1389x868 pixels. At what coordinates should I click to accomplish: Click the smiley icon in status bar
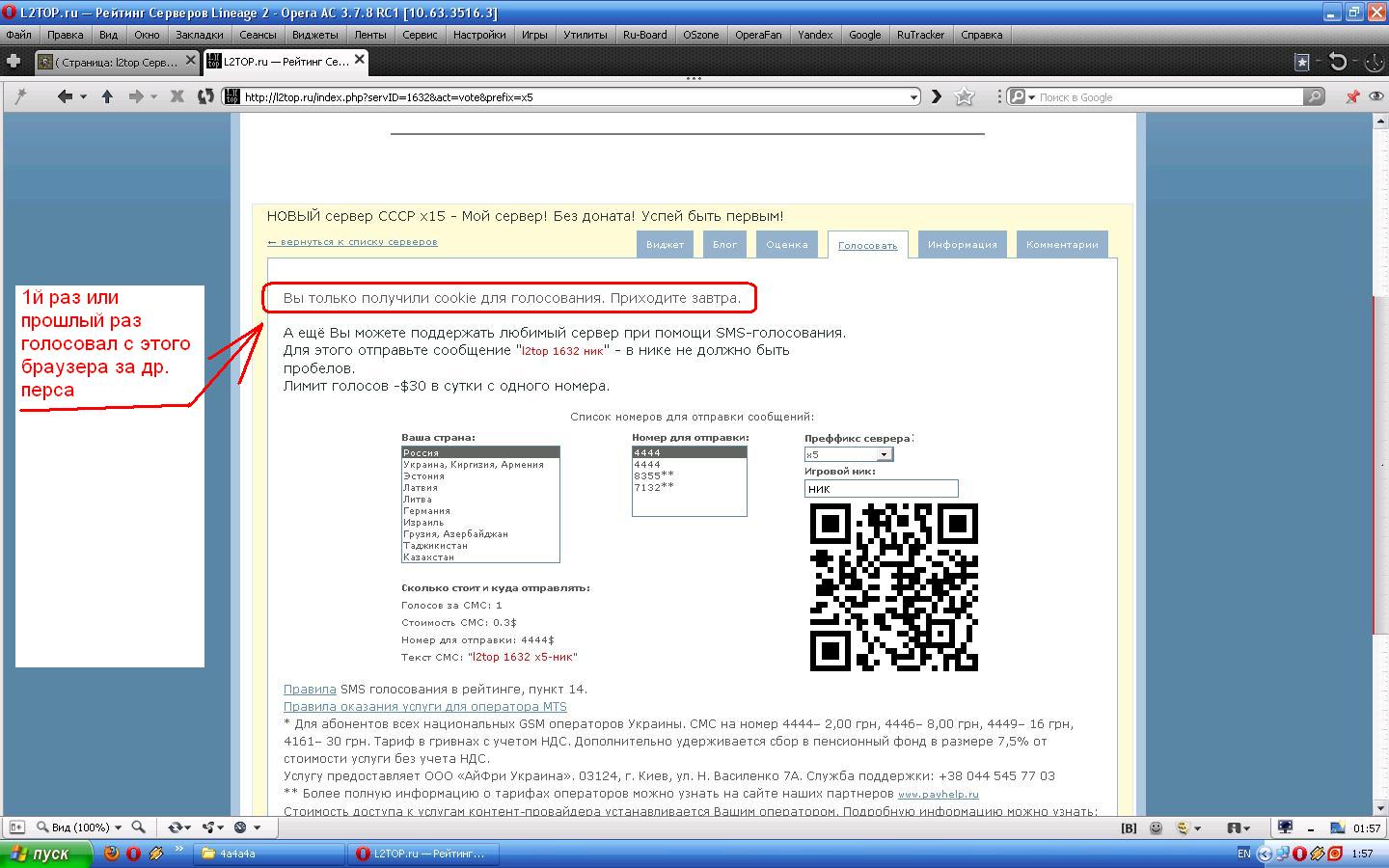click(x=1156, y=827)
